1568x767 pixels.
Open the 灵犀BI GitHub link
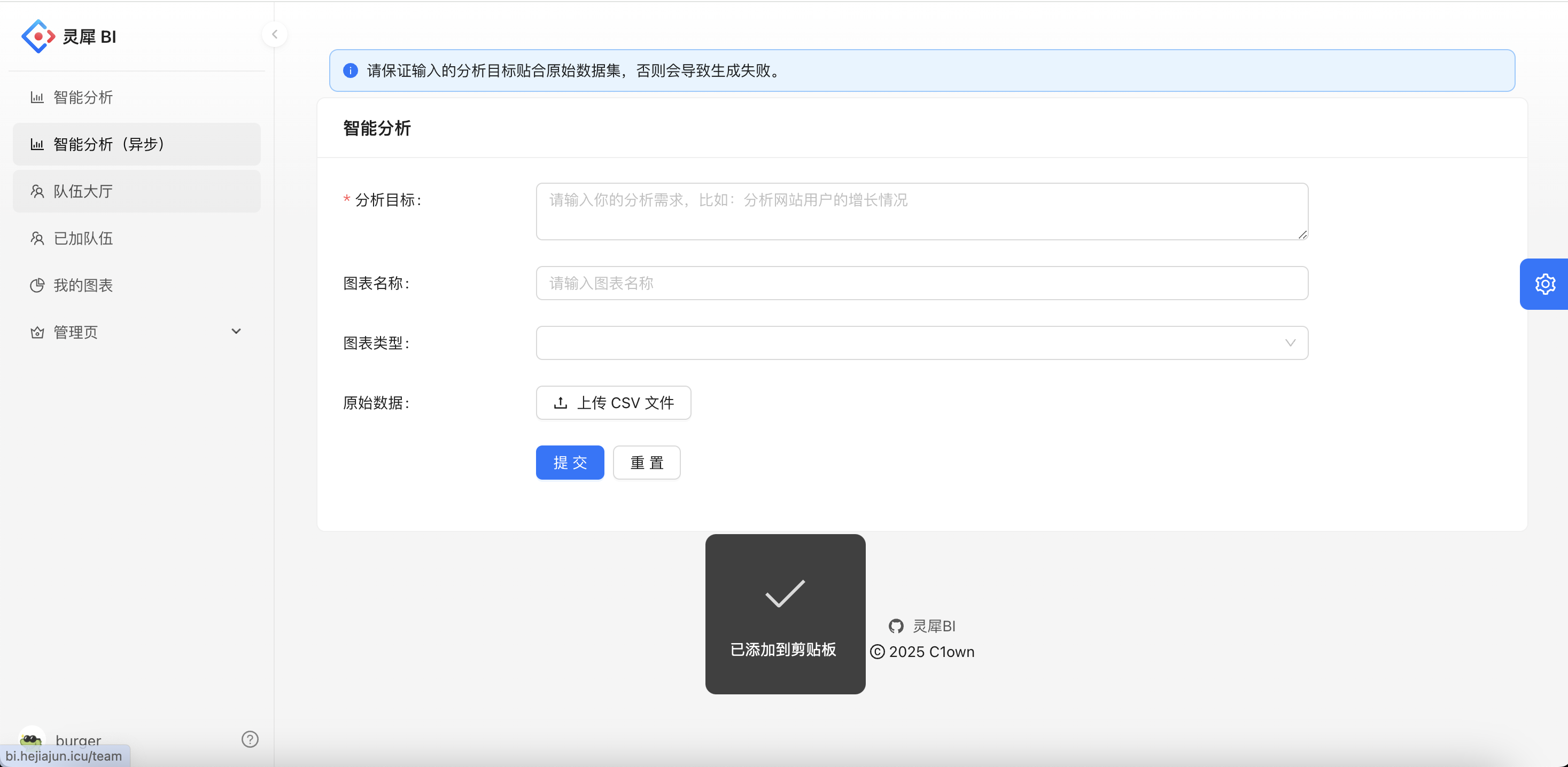pos(933,626)
